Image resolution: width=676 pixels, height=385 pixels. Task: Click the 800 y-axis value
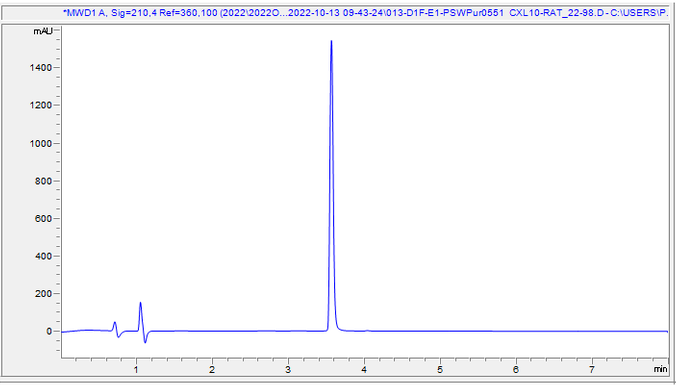coord(44,181)
